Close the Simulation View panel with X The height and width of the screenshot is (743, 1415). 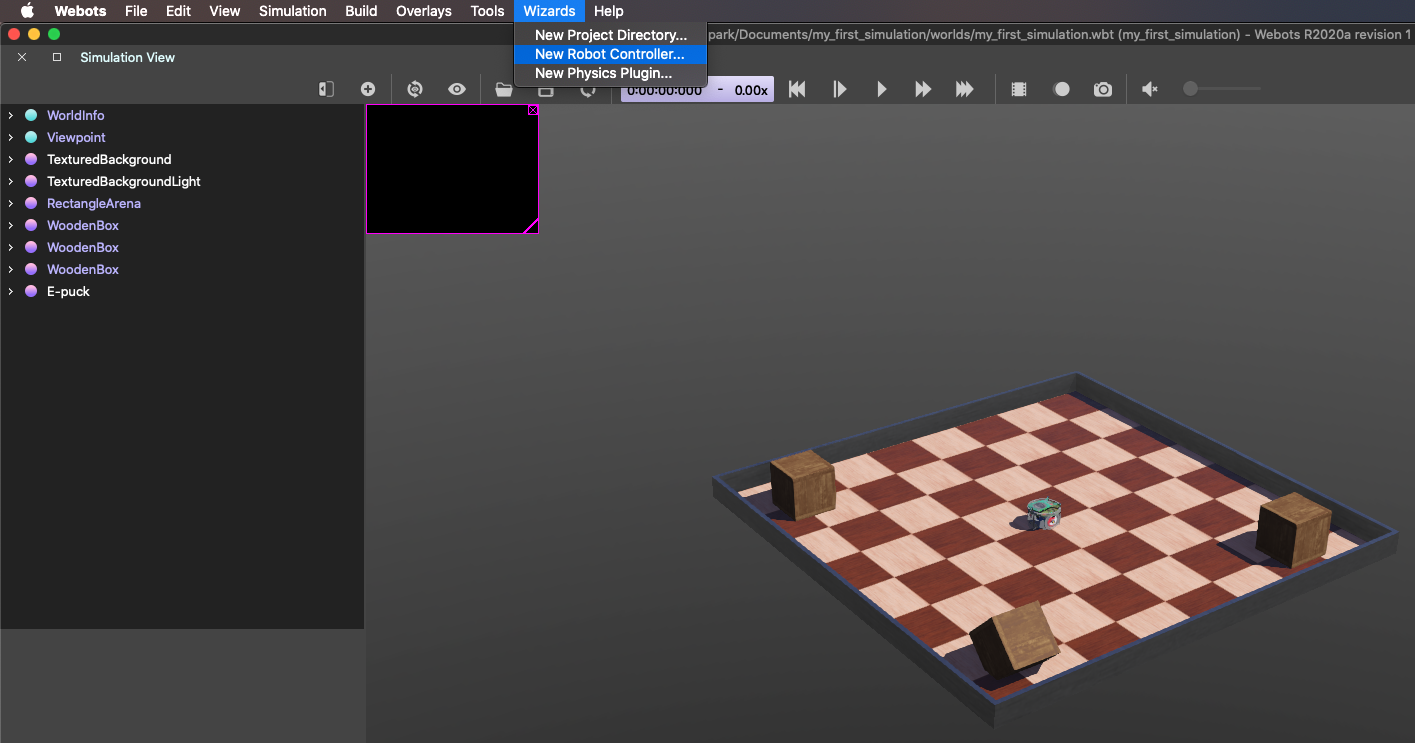[x=22, y=57]
